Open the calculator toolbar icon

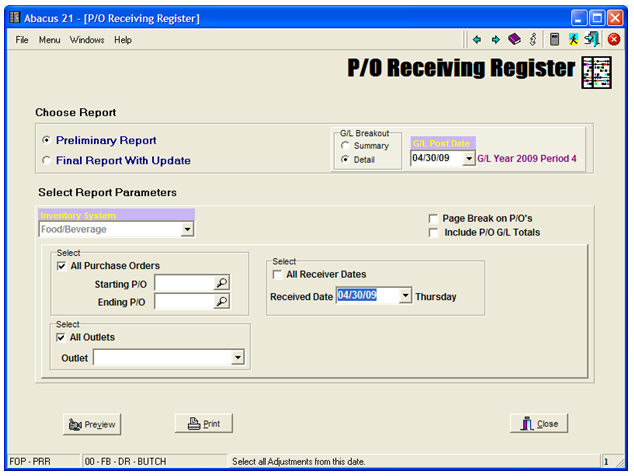554,40
